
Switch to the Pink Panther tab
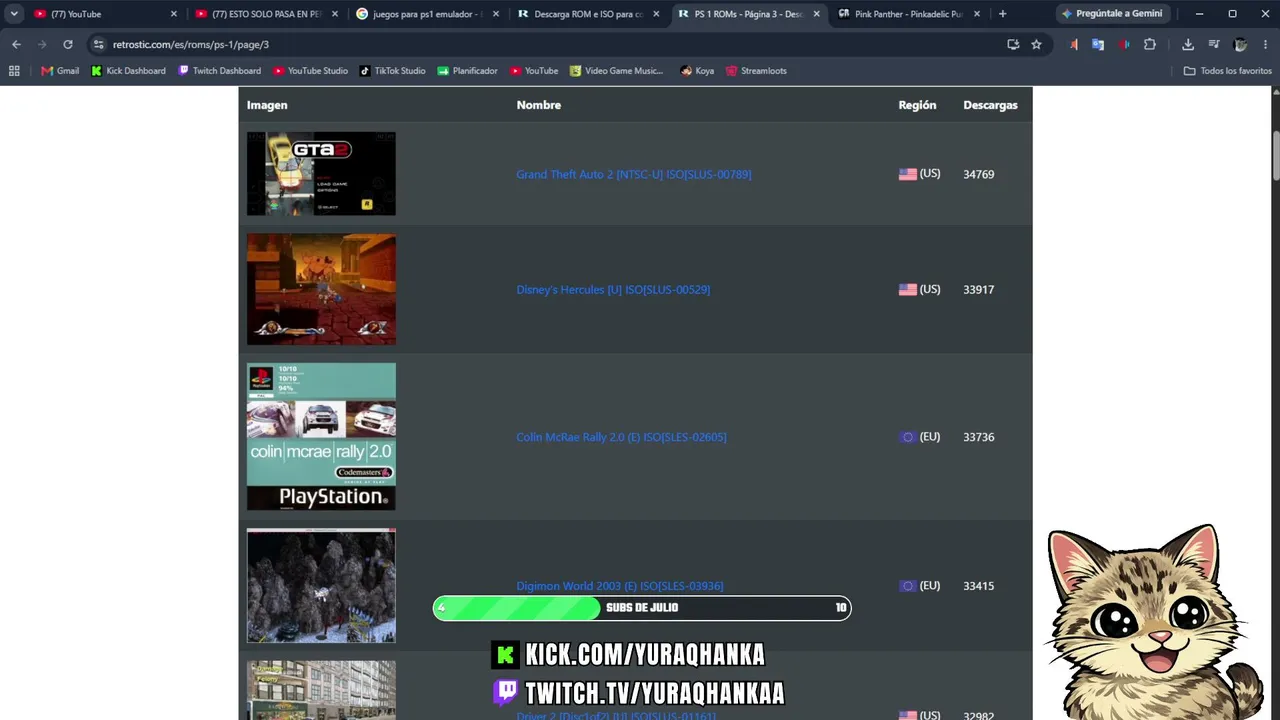(x=910, y=14)
